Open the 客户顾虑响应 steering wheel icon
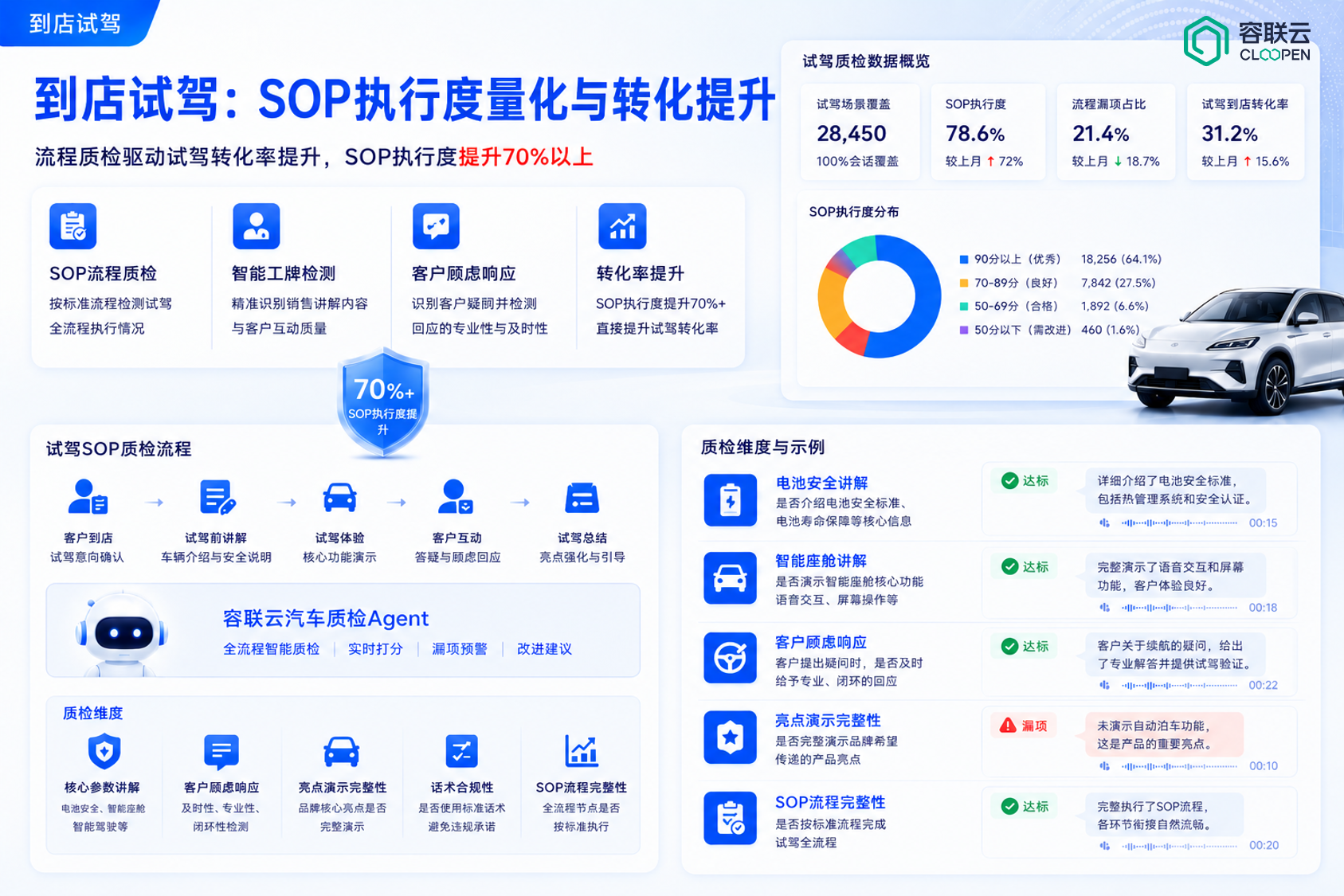This screenshot has width=1344, height=896. (x=730, y=658)
